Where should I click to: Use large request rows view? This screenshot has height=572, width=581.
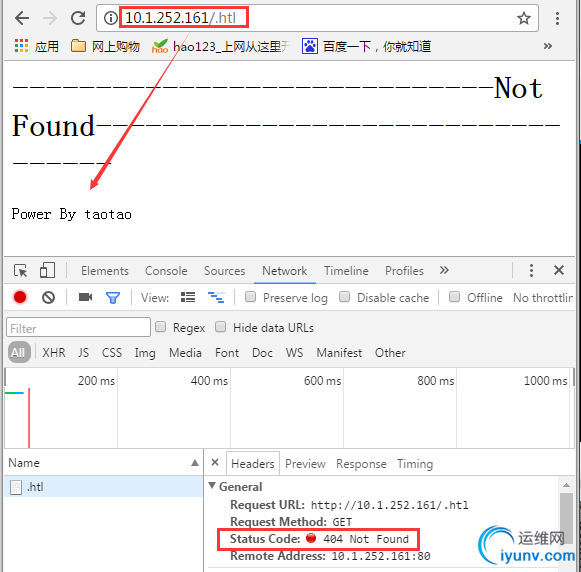point(188,297)
